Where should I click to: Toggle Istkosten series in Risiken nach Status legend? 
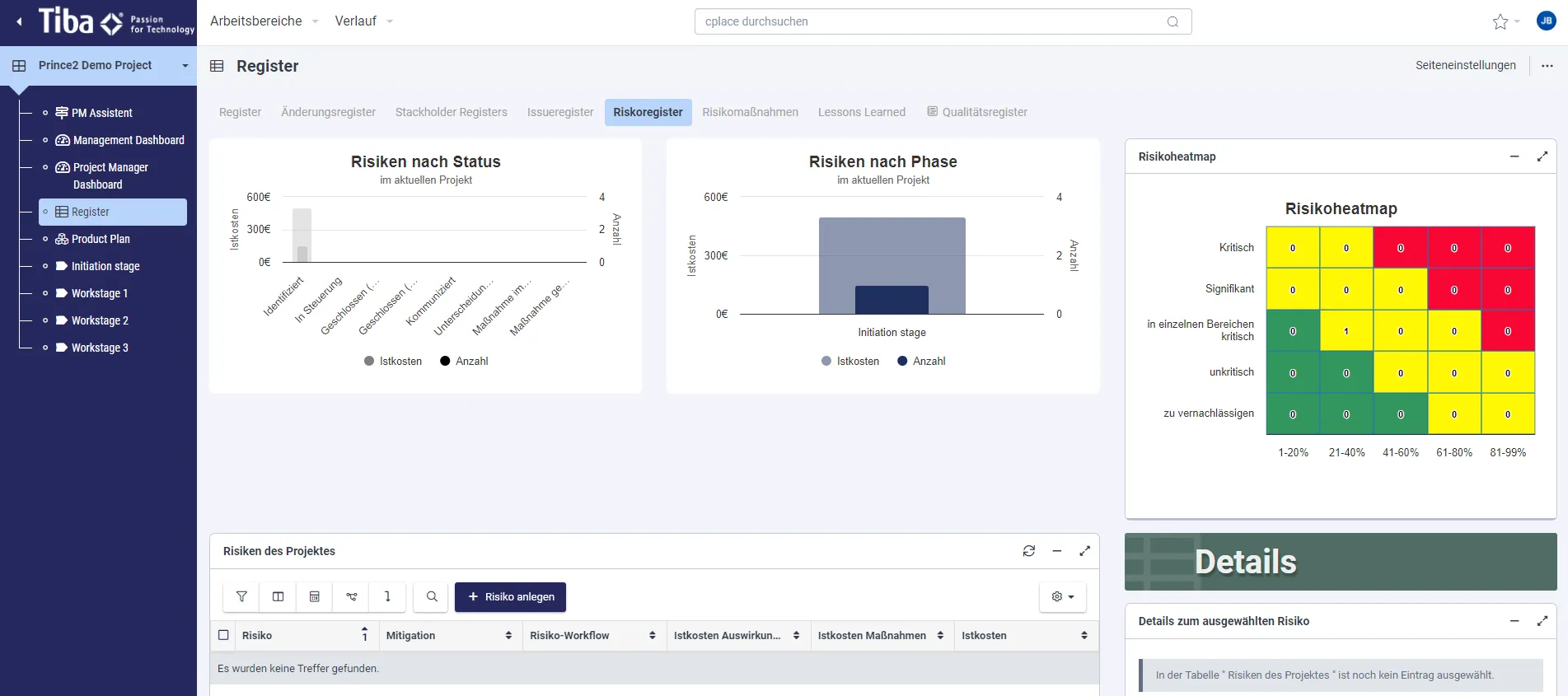[393, 361]
